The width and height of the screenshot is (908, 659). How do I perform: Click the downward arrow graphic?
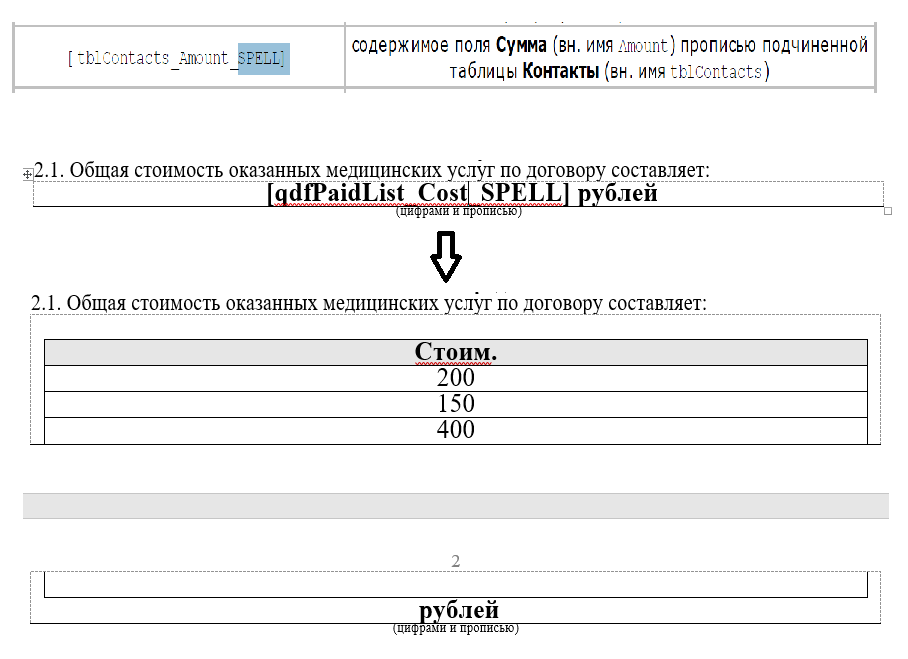pyautogui.click(x=443, y=256)
